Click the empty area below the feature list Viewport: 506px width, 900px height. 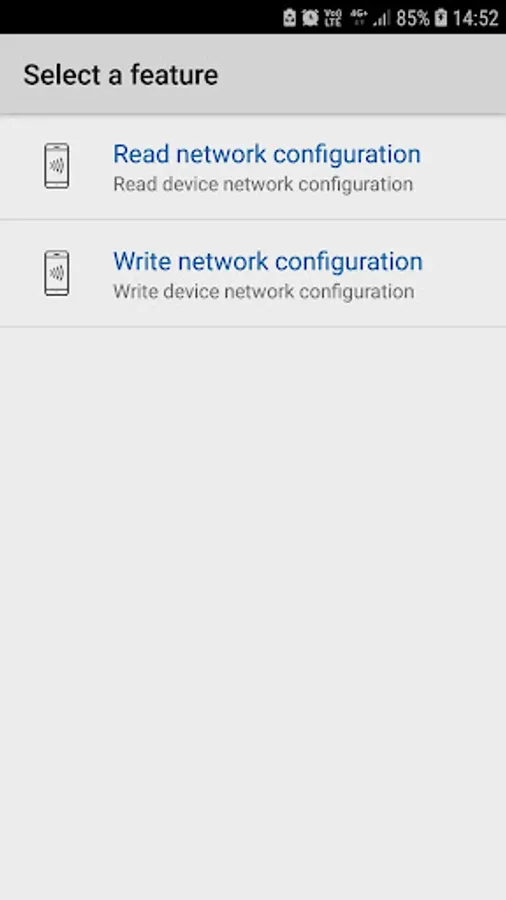253,613
